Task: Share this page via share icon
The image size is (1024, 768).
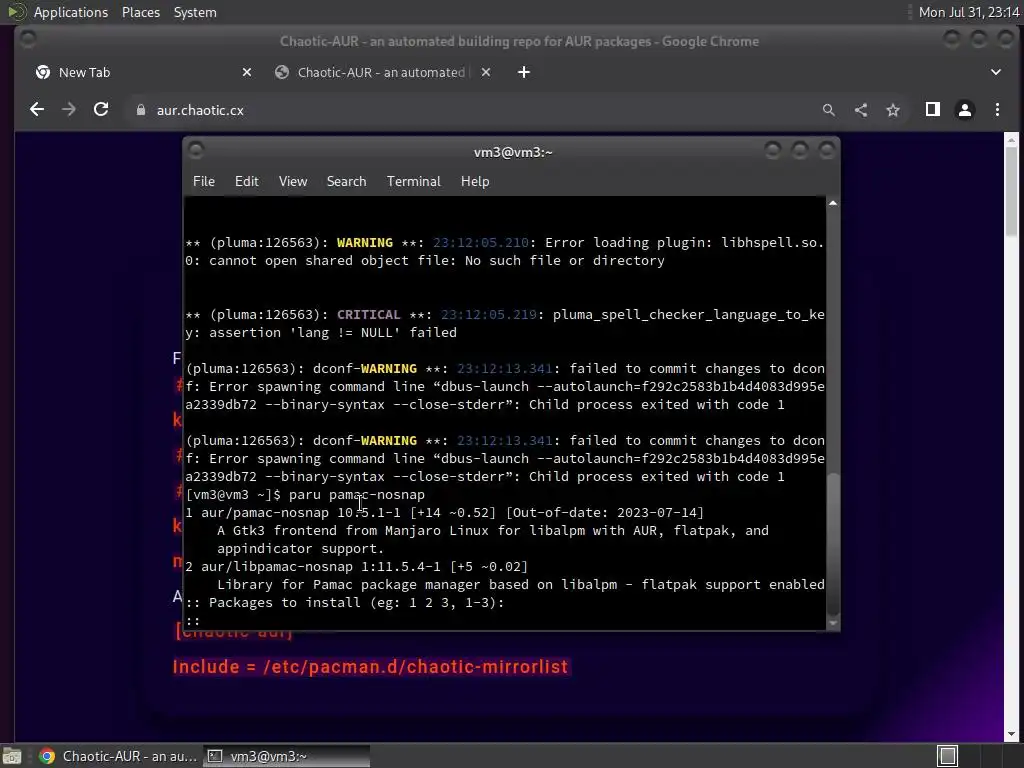Action: pos(861,110)
